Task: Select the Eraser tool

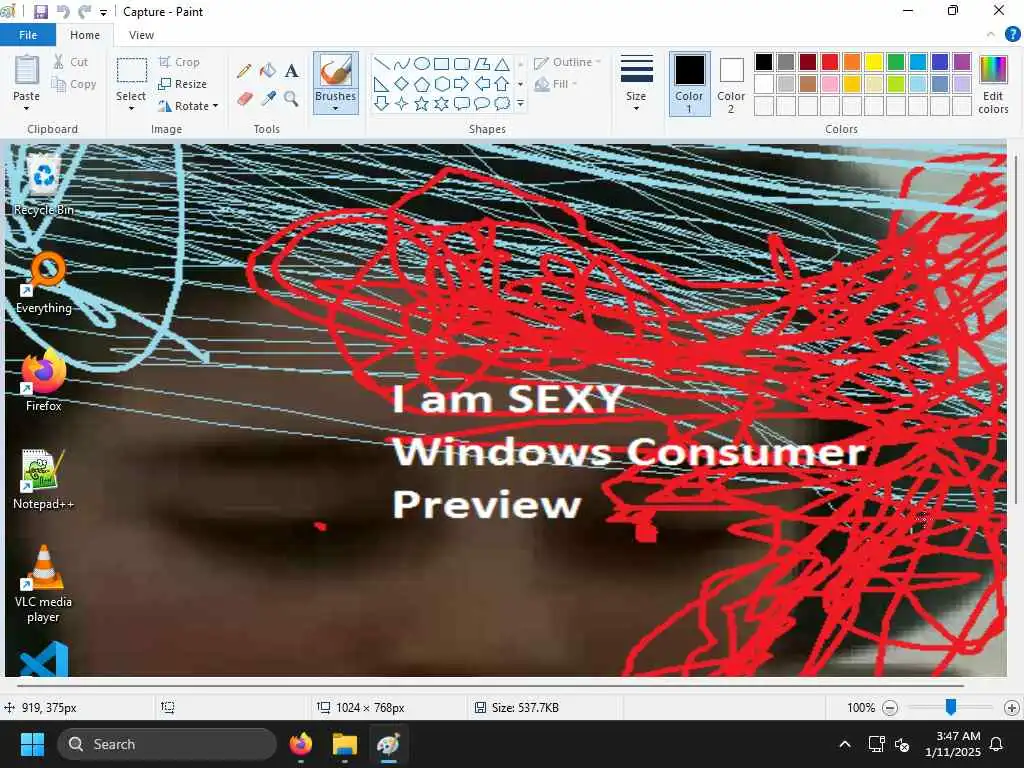Action: pos(244,99)
